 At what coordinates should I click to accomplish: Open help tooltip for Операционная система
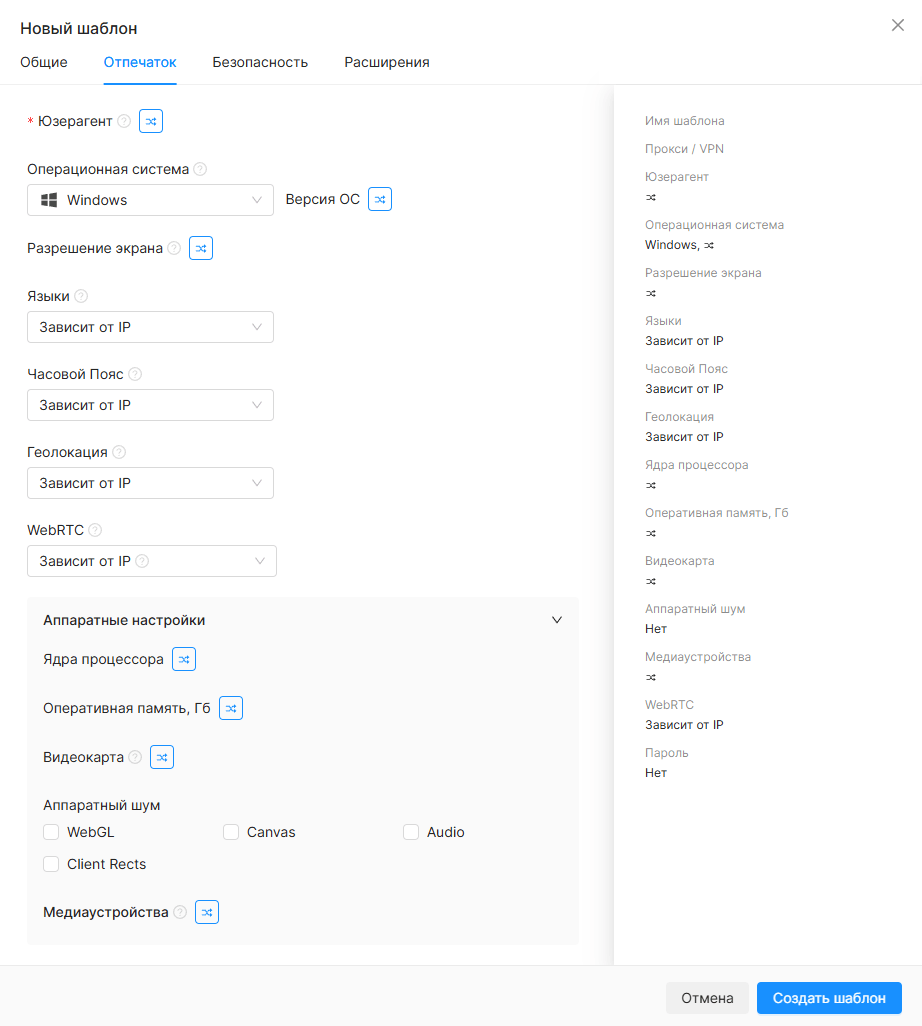pos(200,169)
